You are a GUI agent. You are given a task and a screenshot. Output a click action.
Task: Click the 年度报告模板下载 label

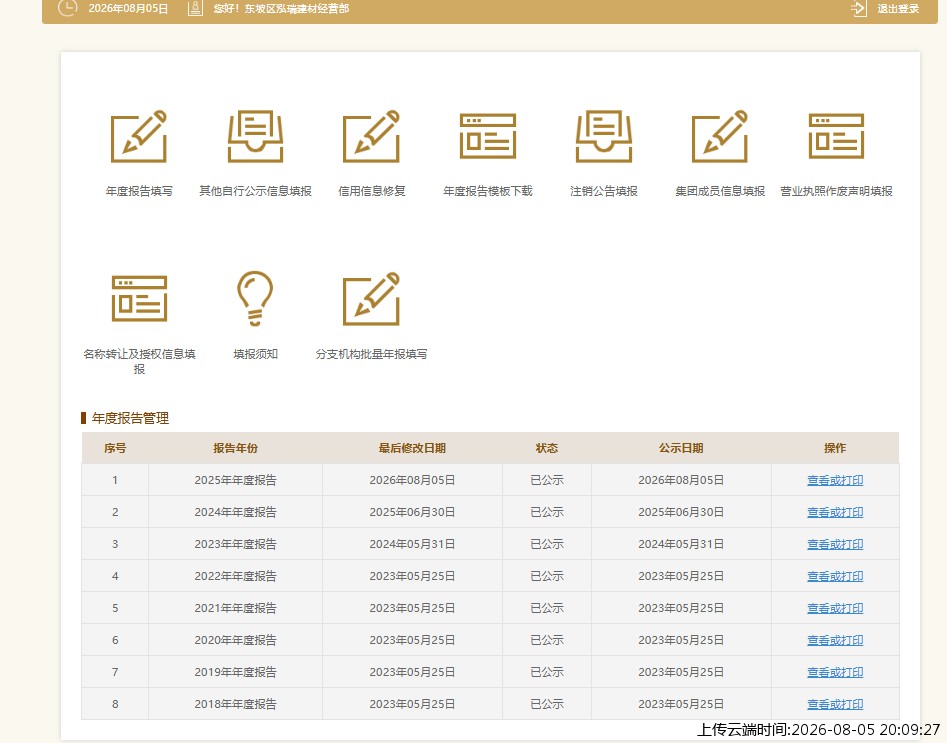487,191
